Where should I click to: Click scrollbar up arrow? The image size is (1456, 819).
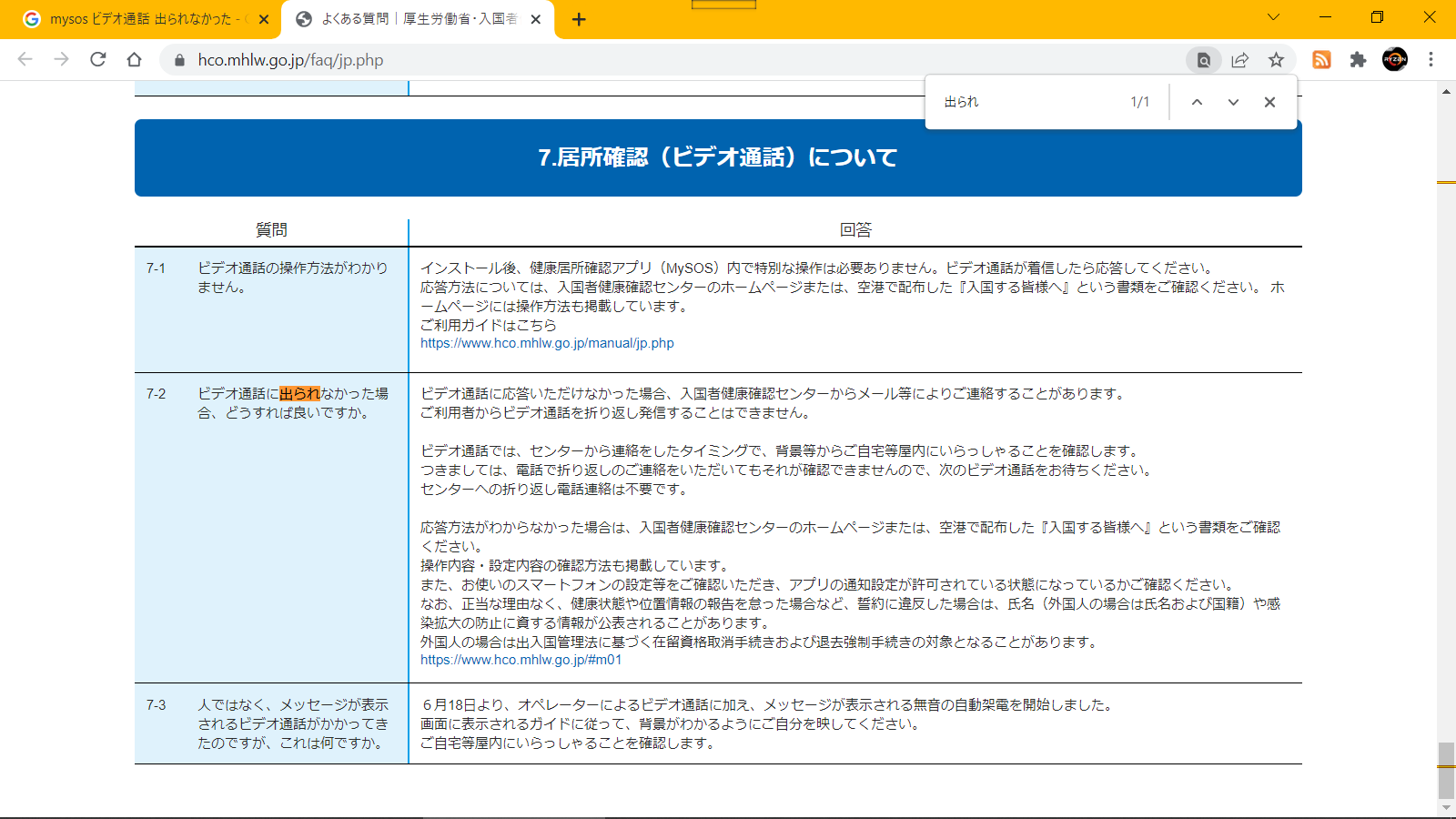1446,91
